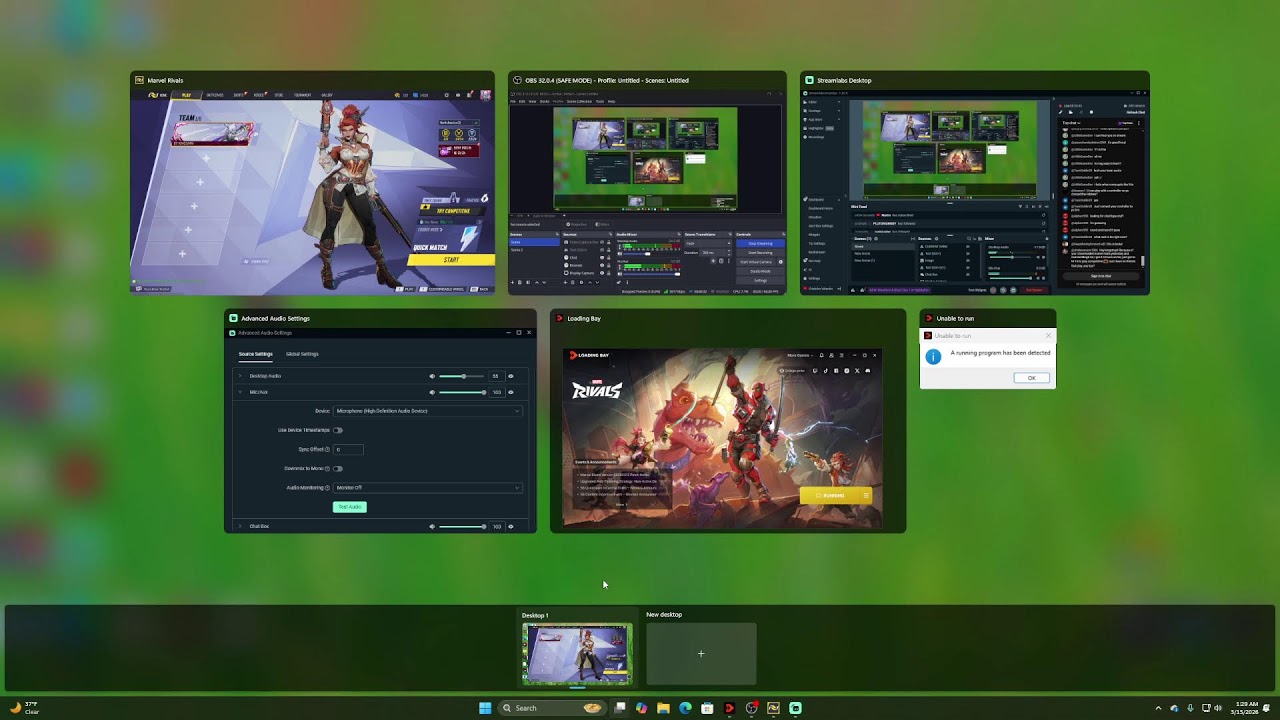Click Stop Streaming in OBS controls
Screen dimensions: 1280x720
760,243
